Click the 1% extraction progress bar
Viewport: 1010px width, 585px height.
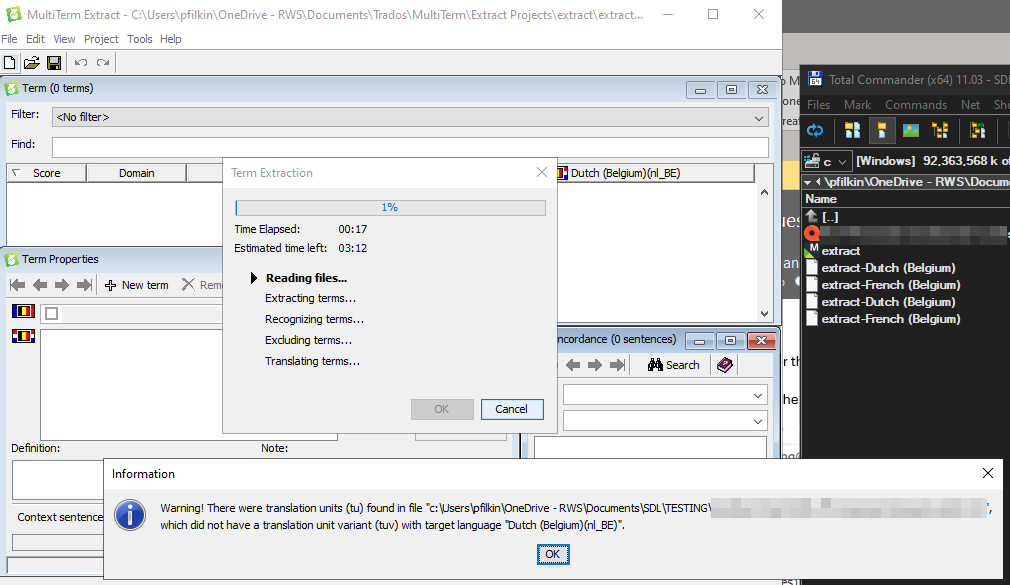coord(390,207)
